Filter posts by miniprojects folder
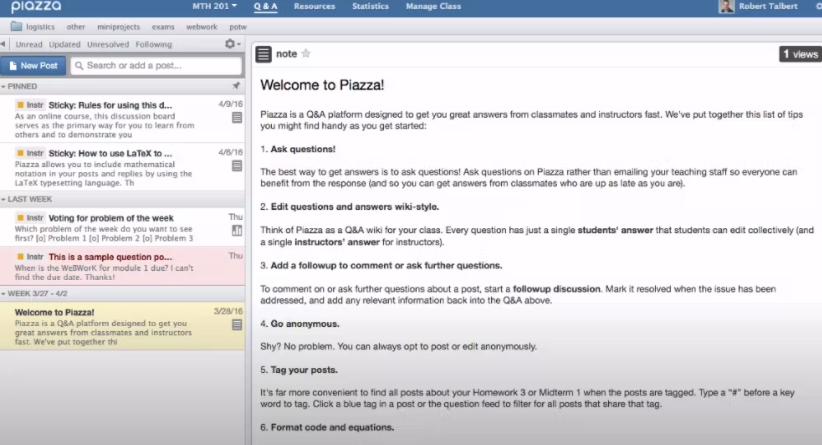 click(x=118, y=27)
